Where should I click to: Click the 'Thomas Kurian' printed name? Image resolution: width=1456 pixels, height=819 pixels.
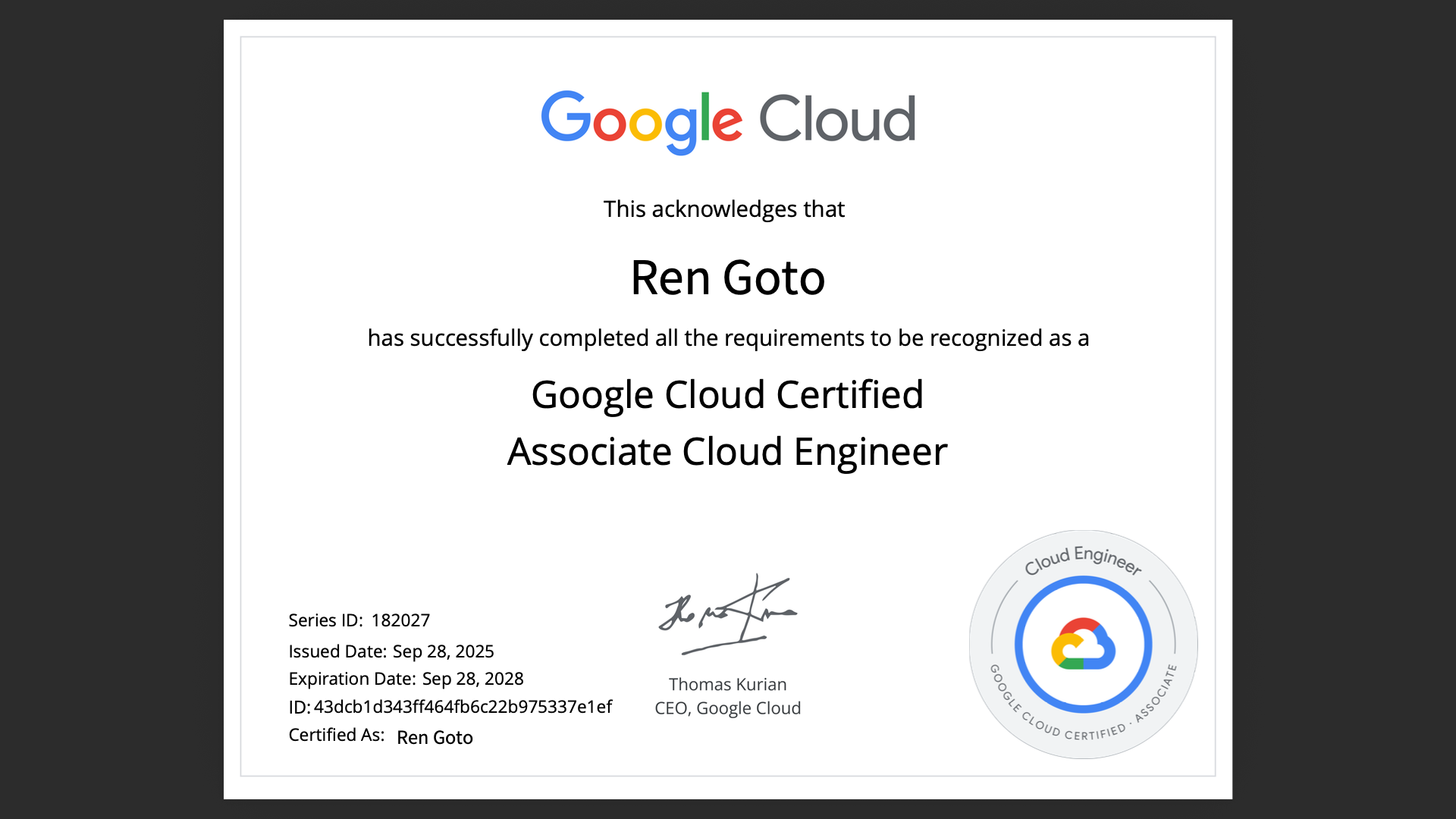point(727,684)
